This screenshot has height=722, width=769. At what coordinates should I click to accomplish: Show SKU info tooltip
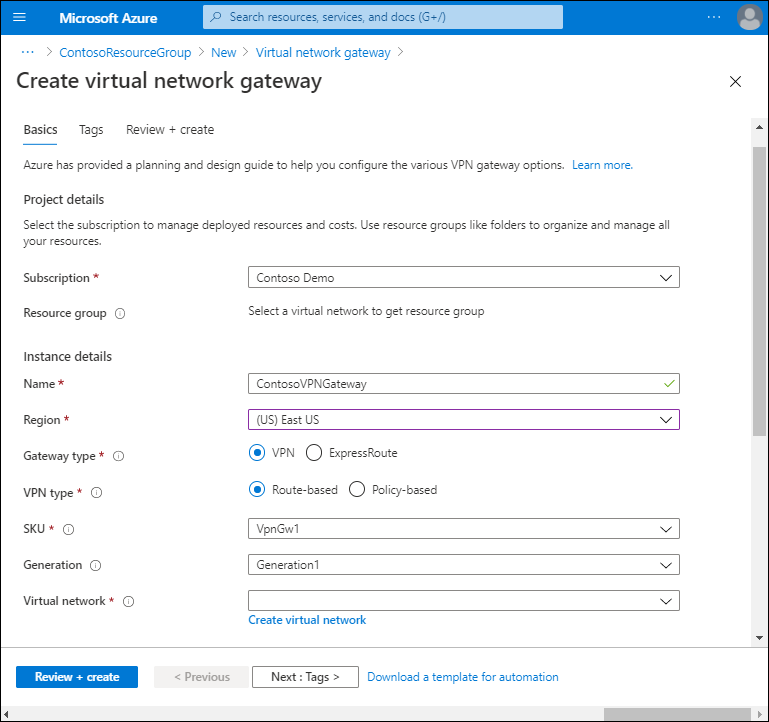tap(69, 529)
